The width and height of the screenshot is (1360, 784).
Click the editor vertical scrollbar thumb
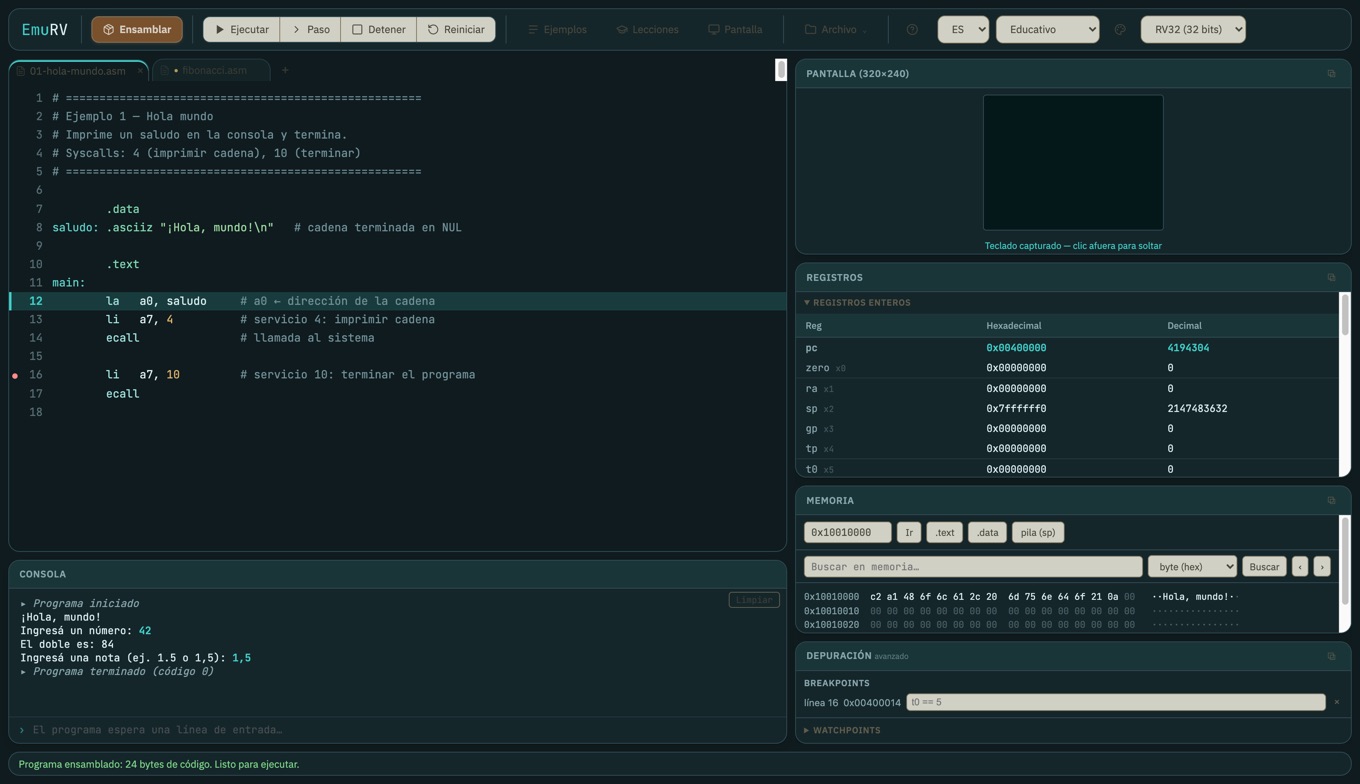781,70
